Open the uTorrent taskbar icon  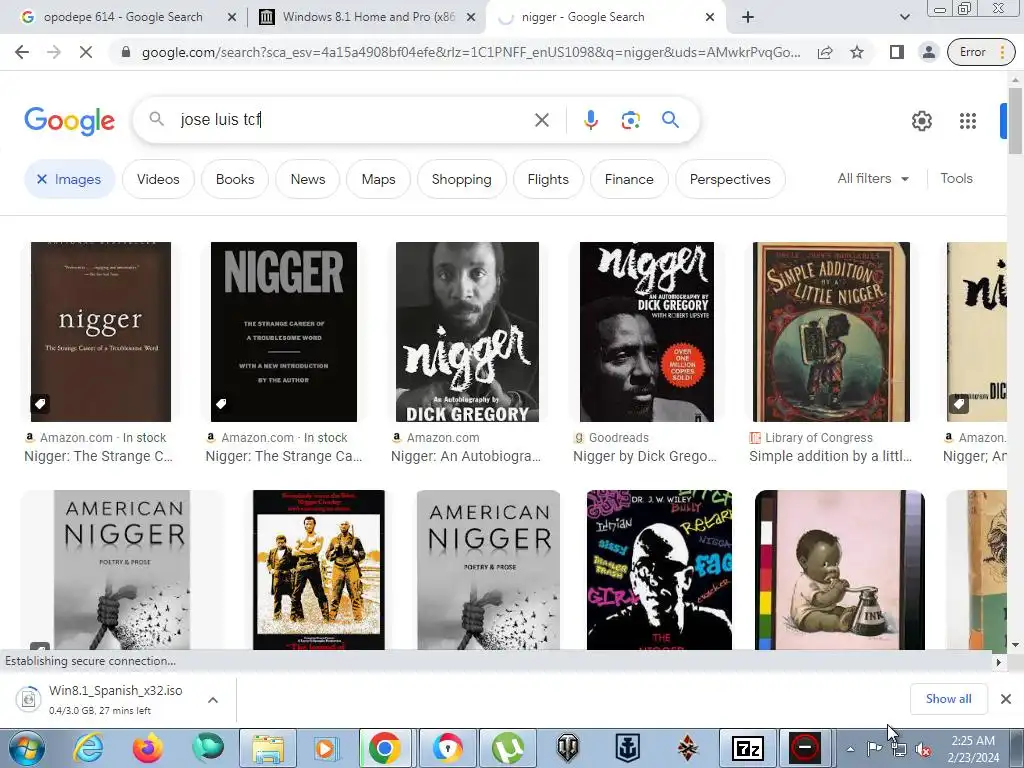pos(507,748)
